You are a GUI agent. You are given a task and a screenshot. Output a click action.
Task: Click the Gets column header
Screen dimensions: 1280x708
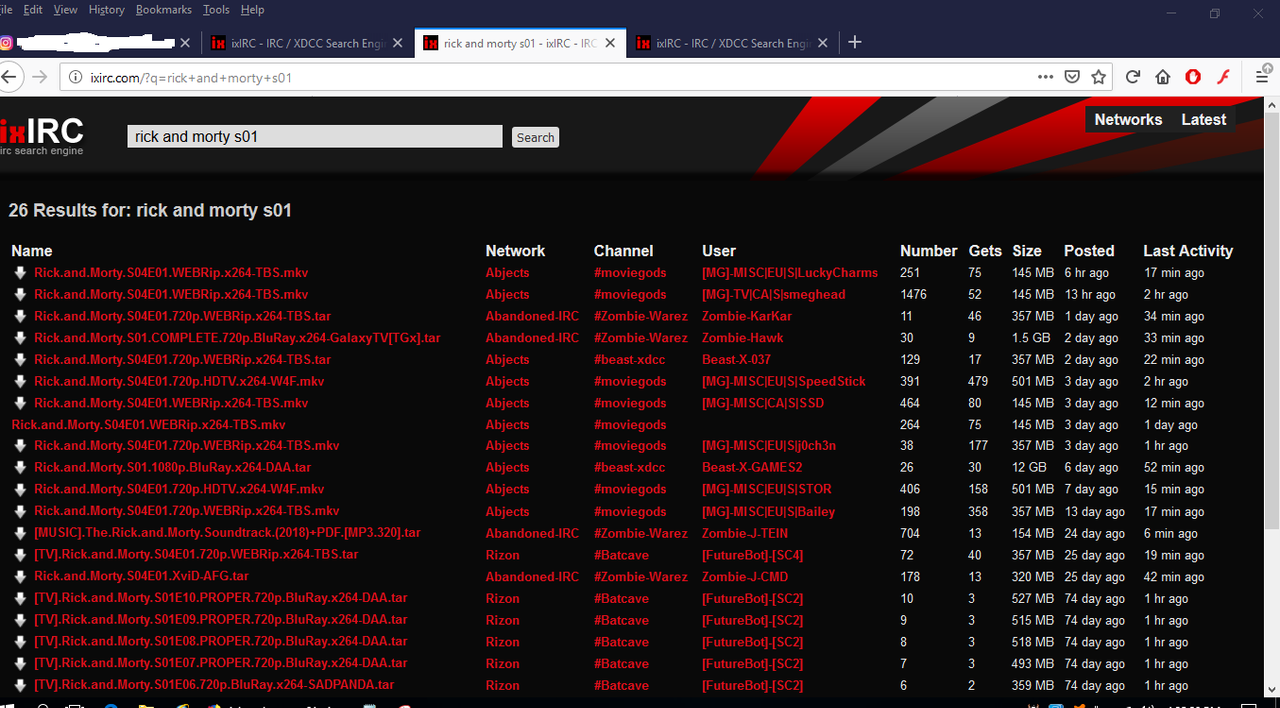[x=985, y=251]
